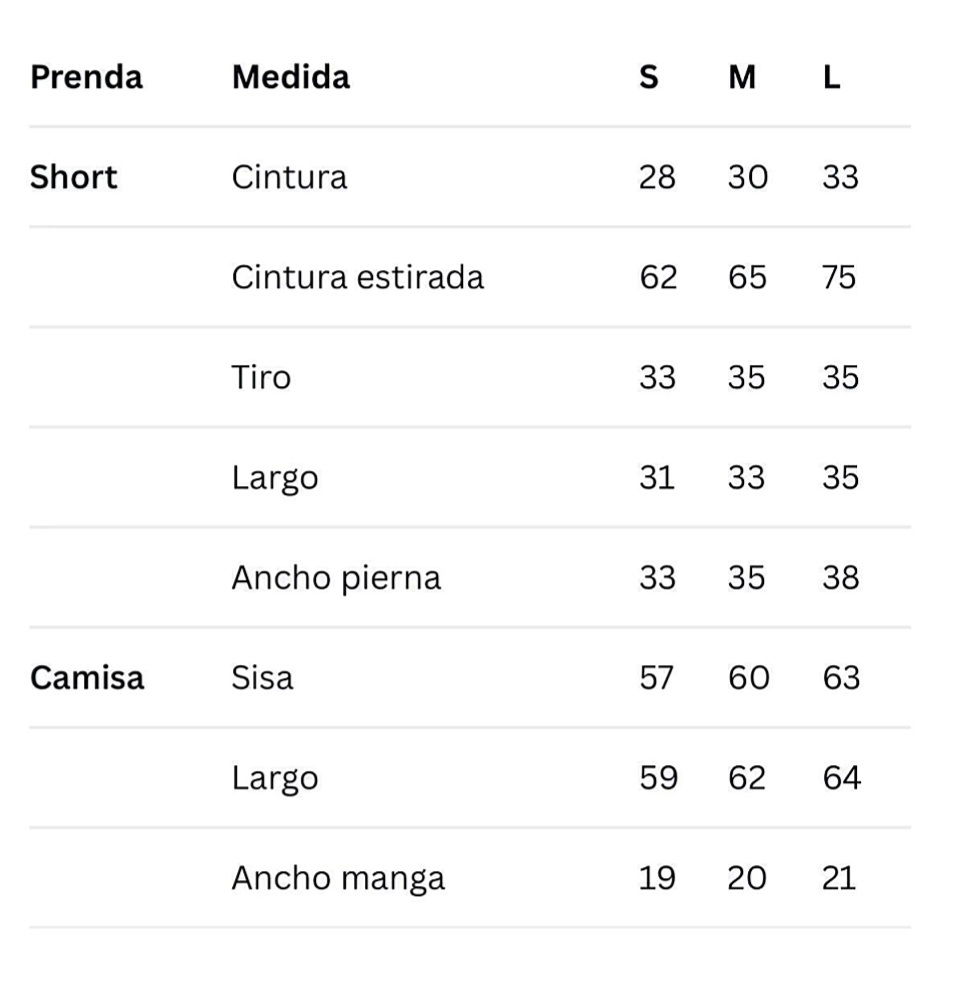970x994 pixels.
Task: Select the Ancho manga measurement label
Action: click(338, 878)
